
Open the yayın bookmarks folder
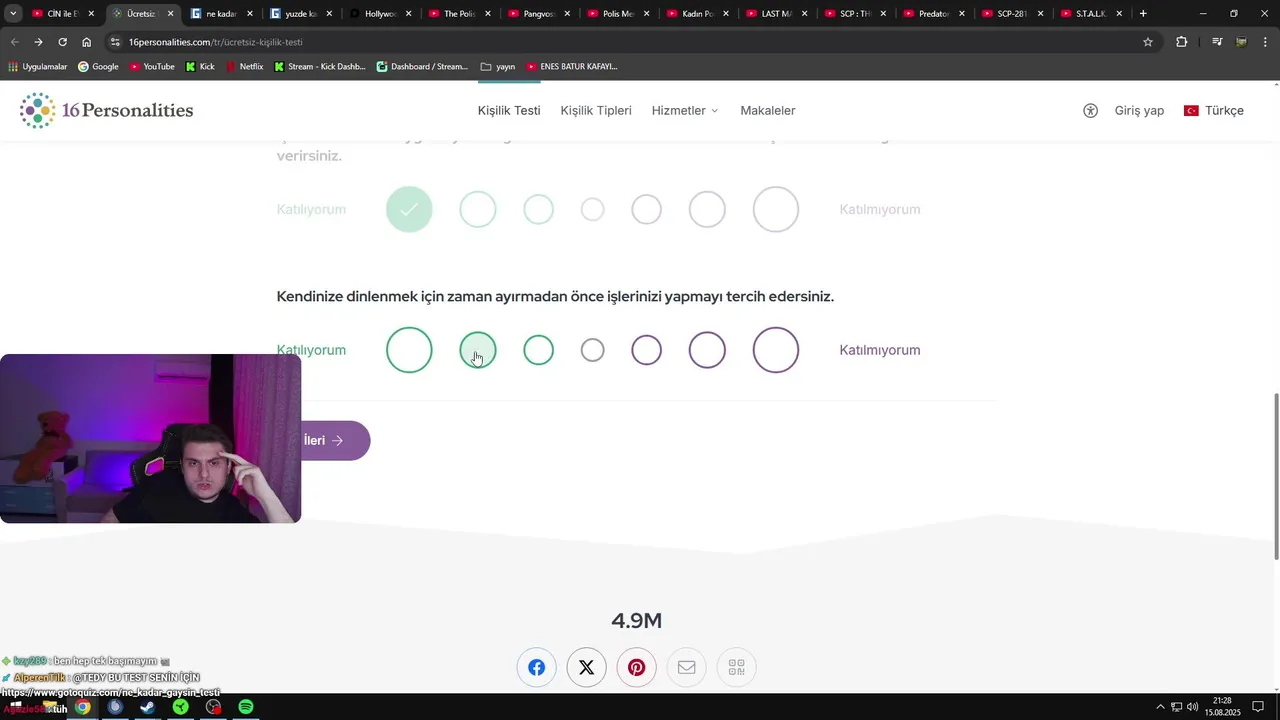498,67
